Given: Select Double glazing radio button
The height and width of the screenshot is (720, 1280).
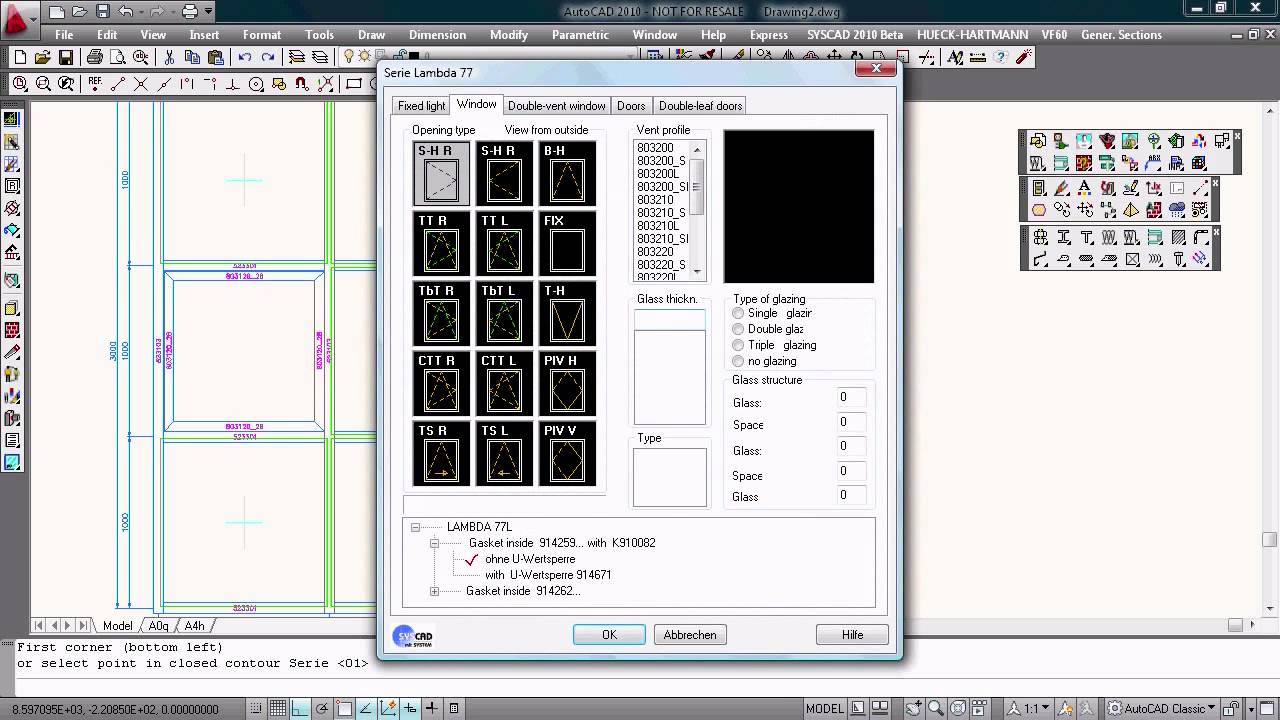Looking at the screenshot, I should [738, 329].
